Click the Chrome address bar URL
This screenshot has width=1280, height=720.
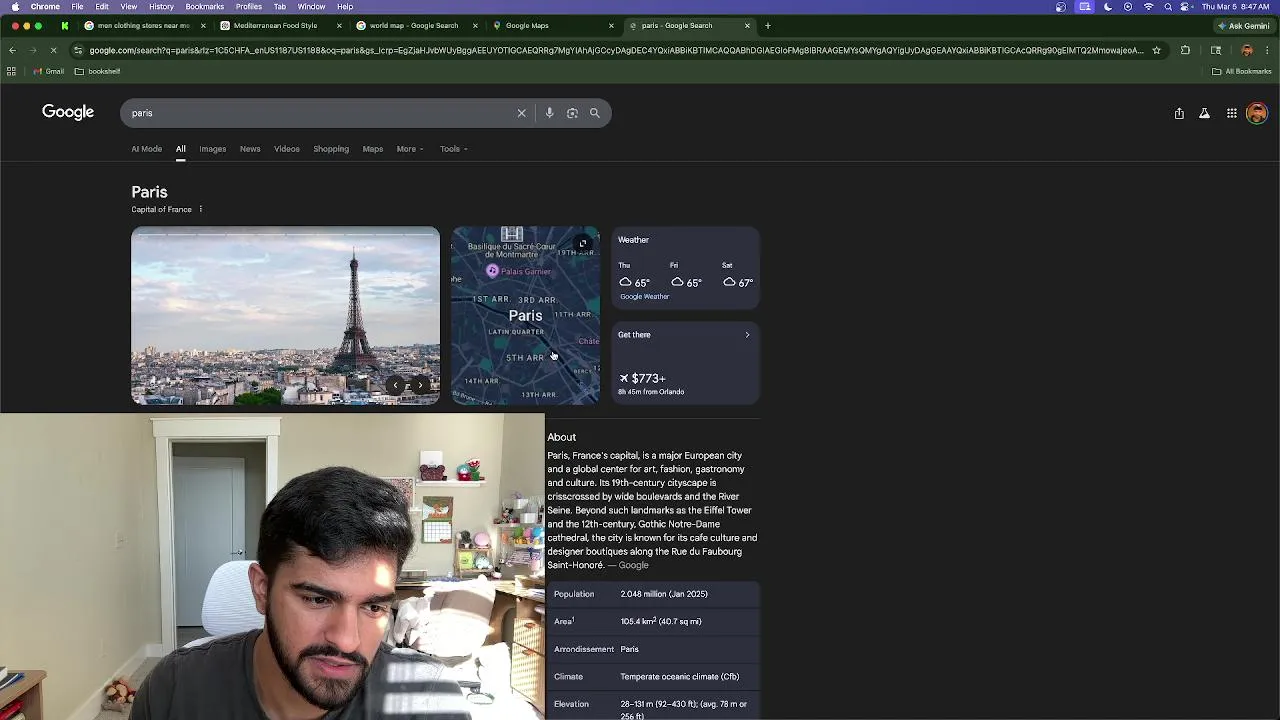(616, 50)
